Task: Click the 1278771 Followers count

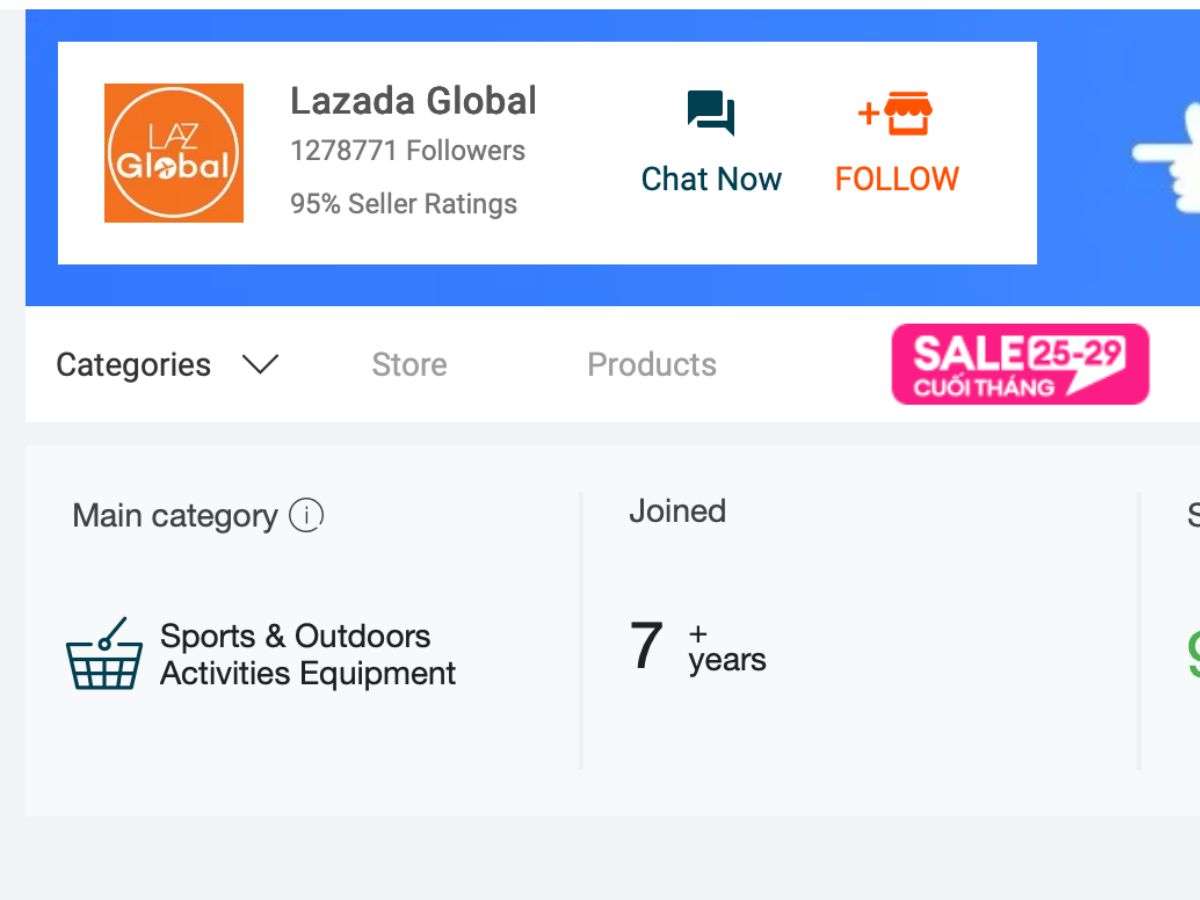Action: [407, 151]
